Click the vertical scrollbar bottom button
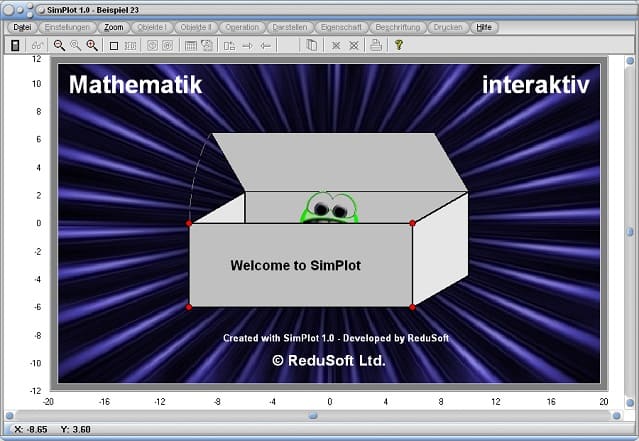This screenshot has width=639, height=441. 630,402
